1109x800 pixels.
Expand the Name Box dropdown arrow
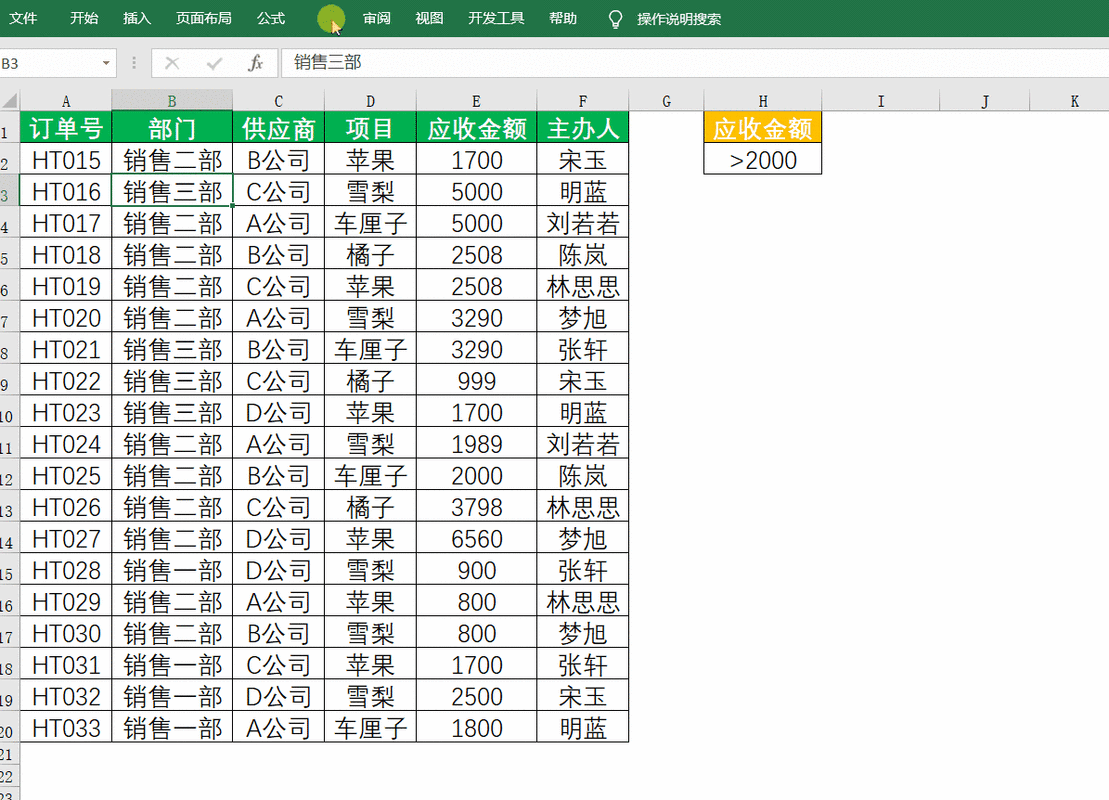click(107, 63)
